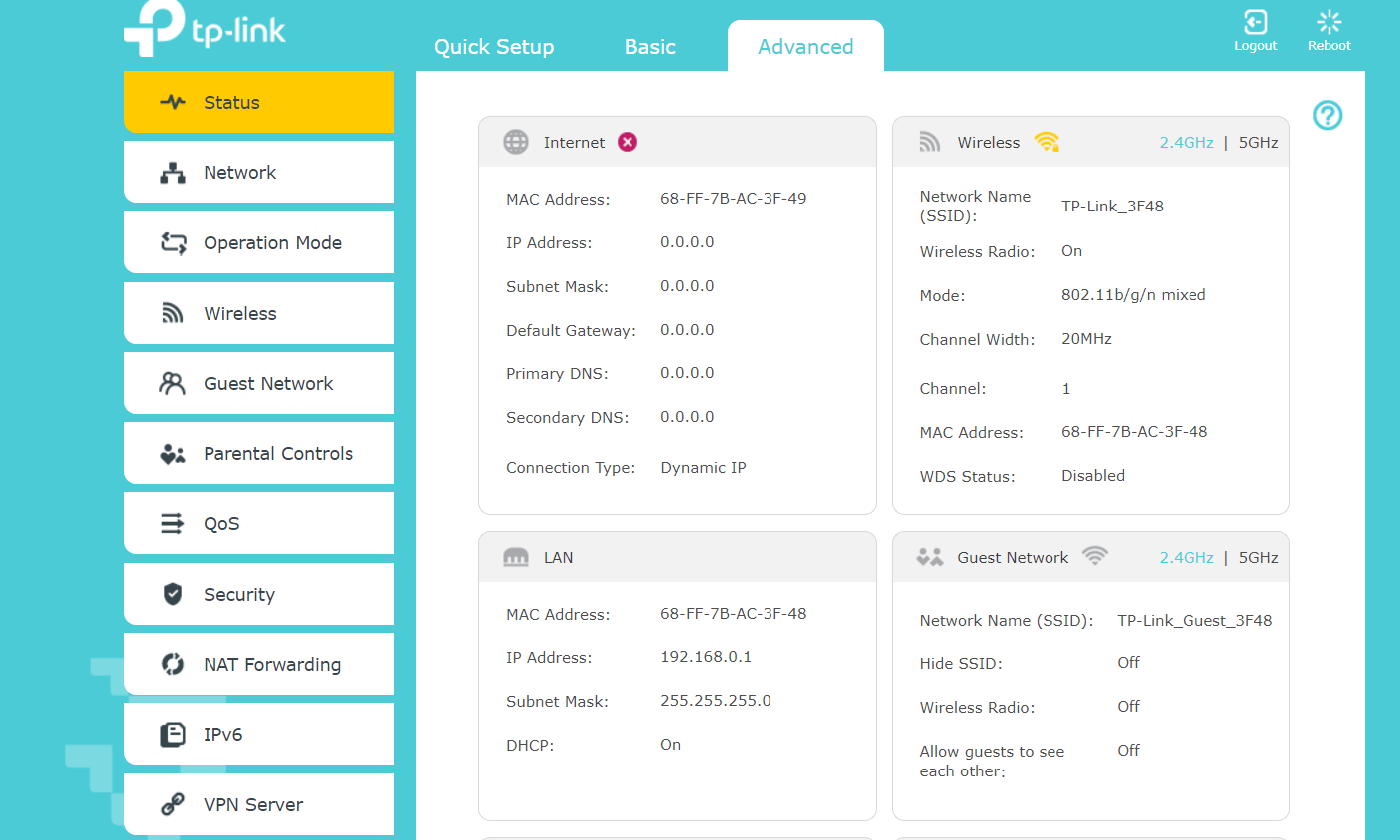Screen dimensions: 1400x840
Task: Click the 802.11b/g/n mixed mode value
Action: pos(1134,295)
